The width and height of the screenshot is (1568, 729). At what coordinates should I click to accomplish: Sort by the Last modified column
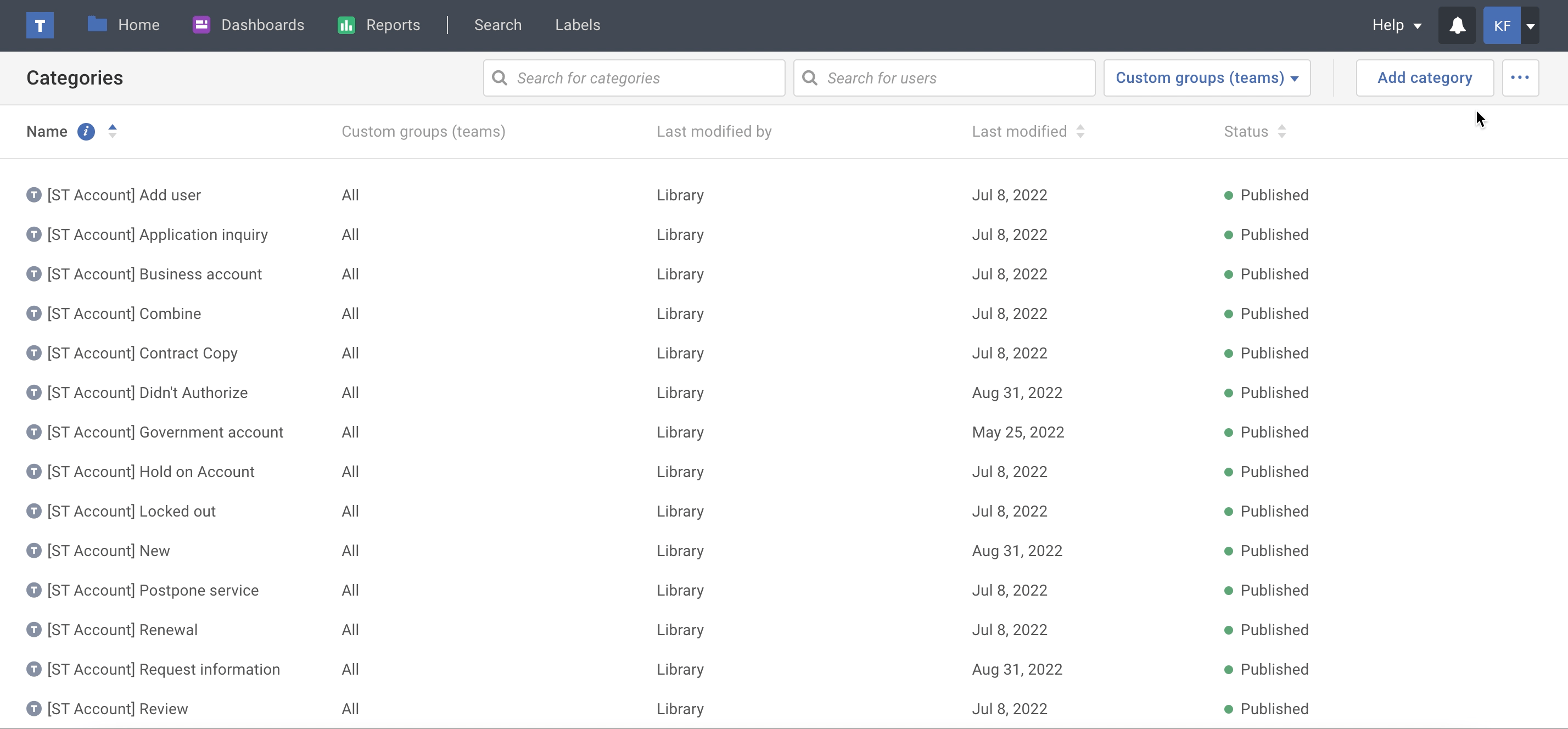pos(1080,131)
